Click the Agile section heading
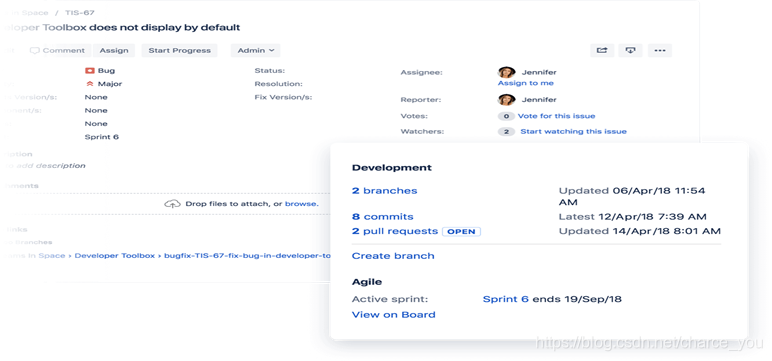The height and width of the screenshot is (361, 772). tap(367, 282)
